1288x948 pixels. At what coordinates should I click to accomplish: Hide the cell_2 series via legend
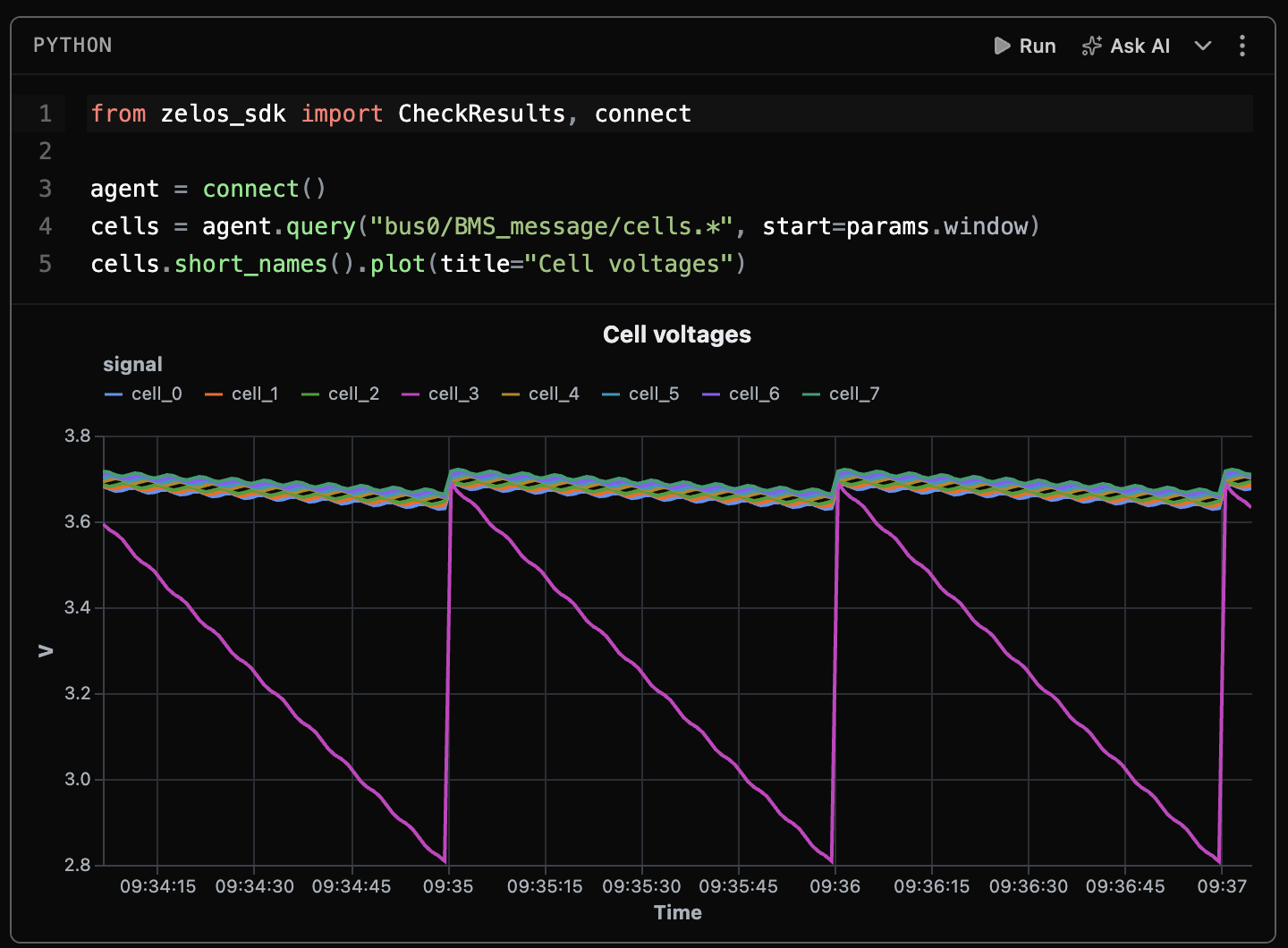[x=340, y=394]
